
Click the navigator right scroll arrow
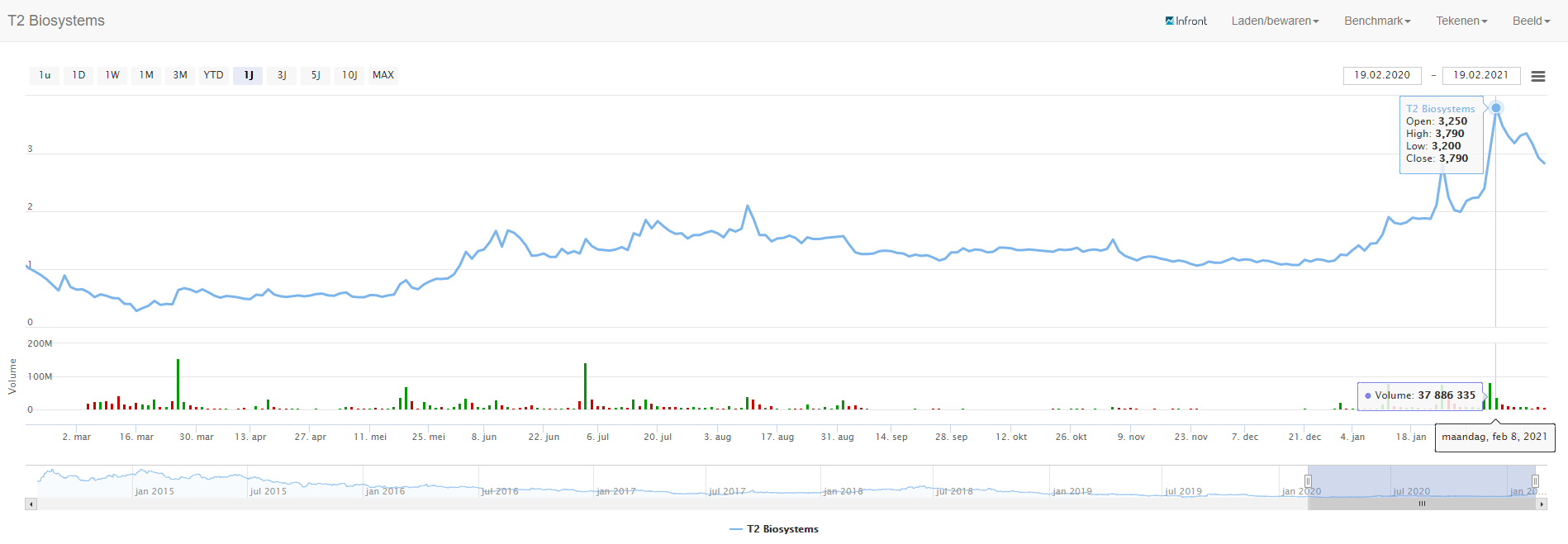coord(1541,504)
